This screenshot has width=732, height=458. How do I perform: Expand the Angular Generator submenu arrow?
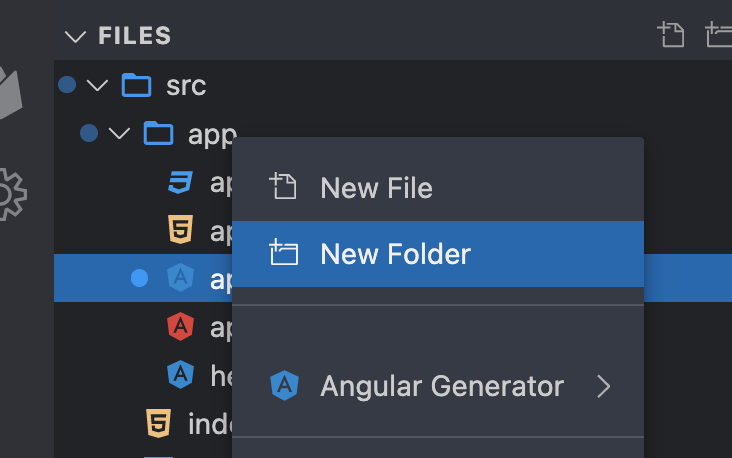point(604,387)
